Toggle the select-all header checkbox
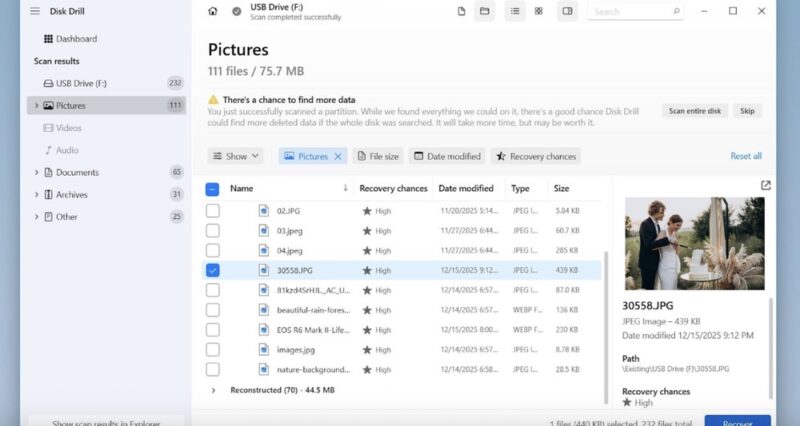The height and width of the screenshot is (426, 800). (x=213, y=188)
